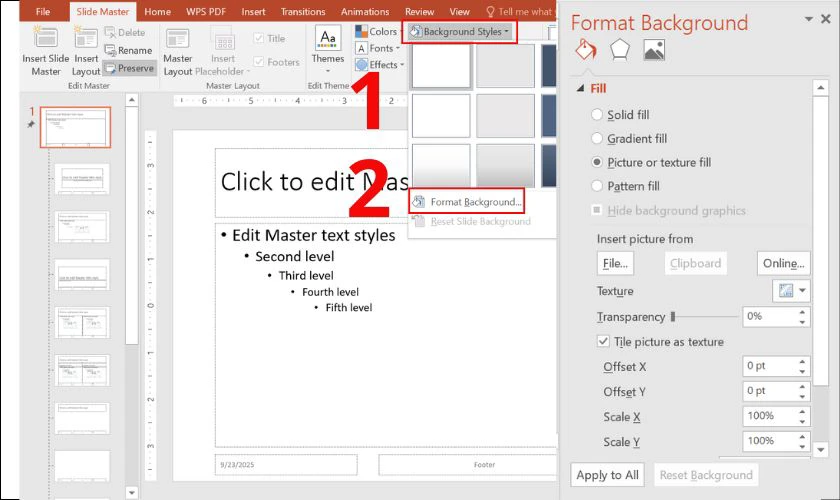Screen dimensions: 840x500
Task: Collapse the Fill section
Action: (x=582, y=89)
